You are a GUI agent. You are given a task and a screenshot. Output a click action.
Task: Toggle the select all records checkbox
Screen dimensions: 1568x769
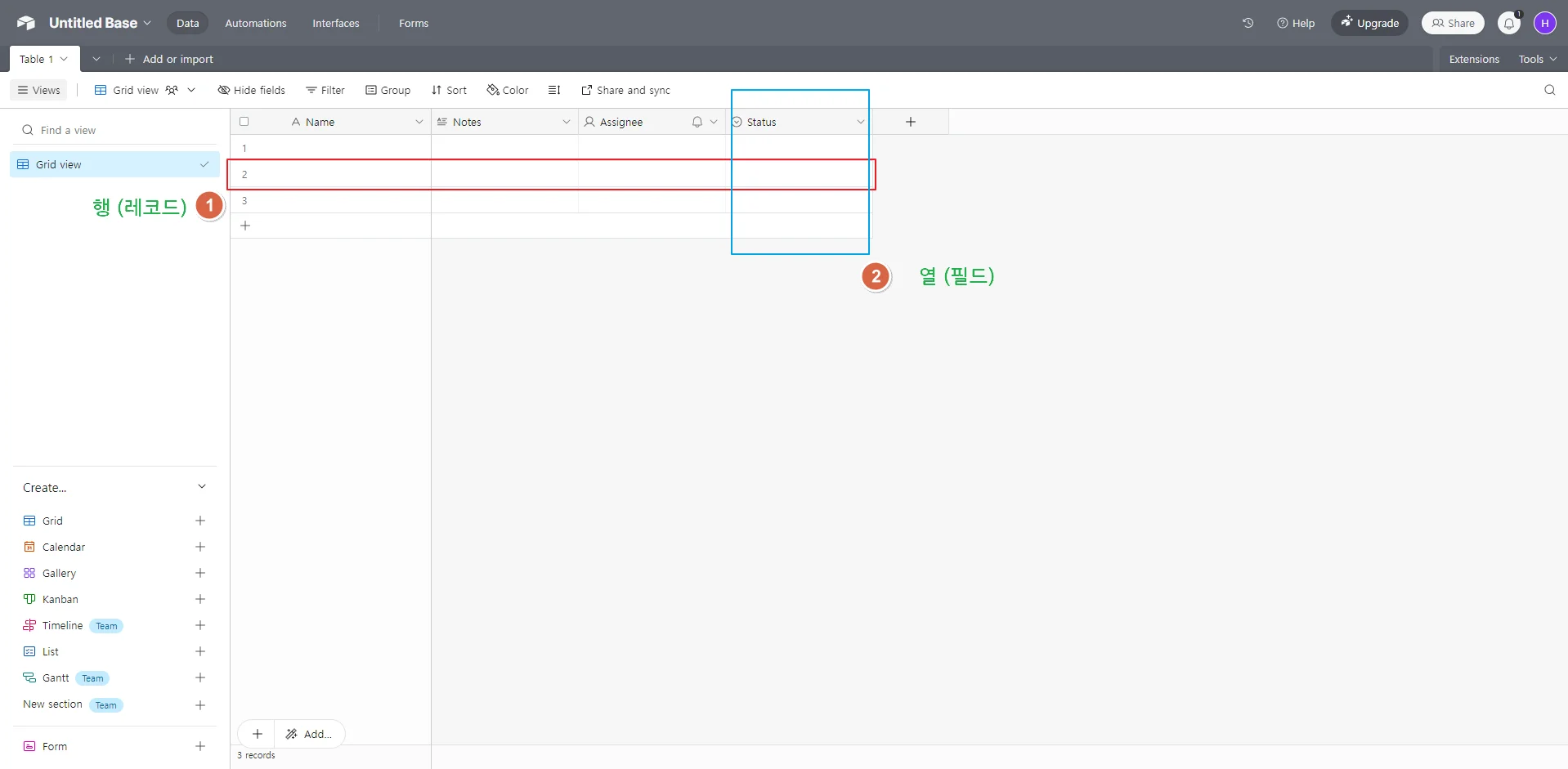click(x=244, y=122)
